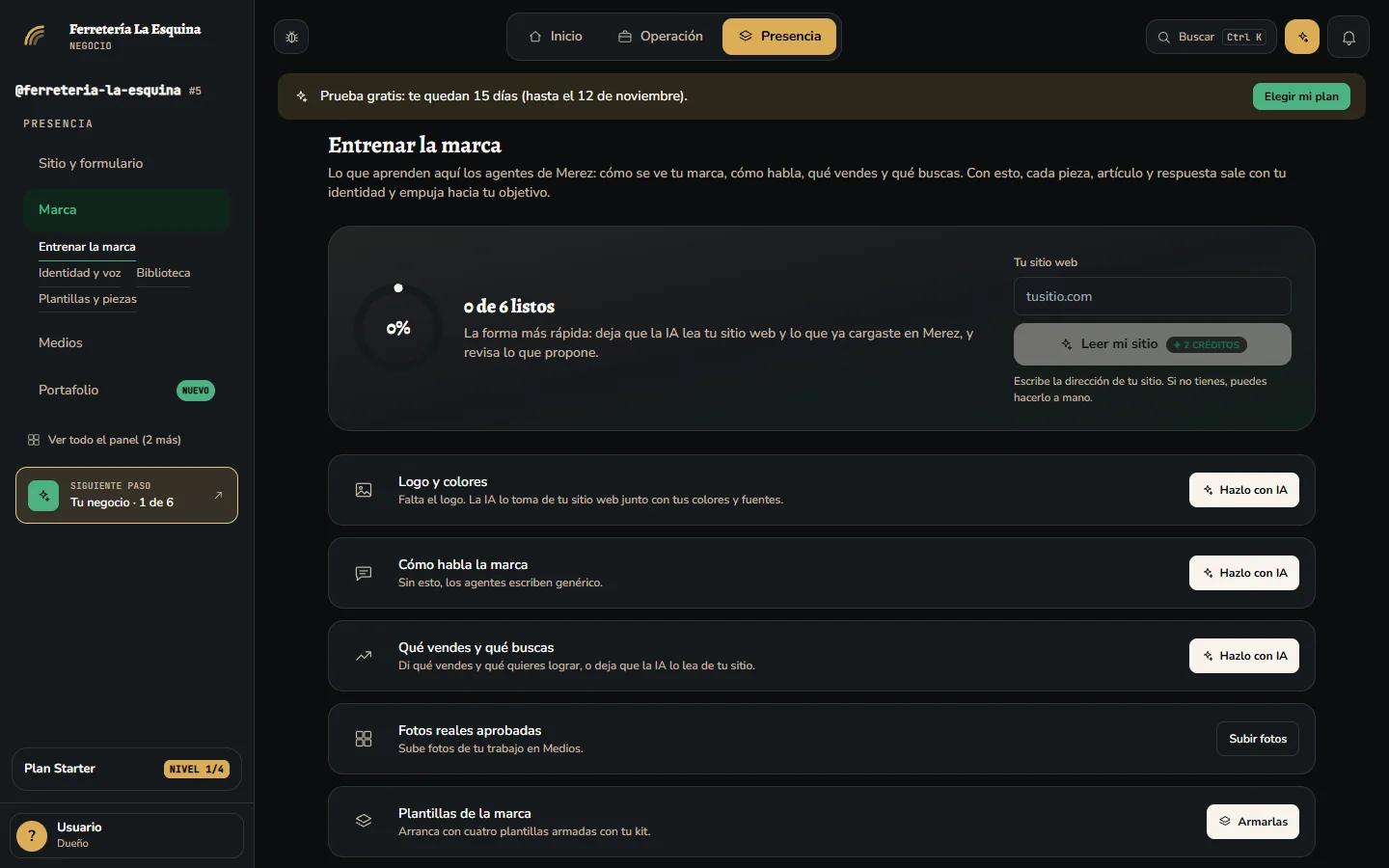
Task: Click Leer mi sitio button
Action: click(x=1152, y=344)
